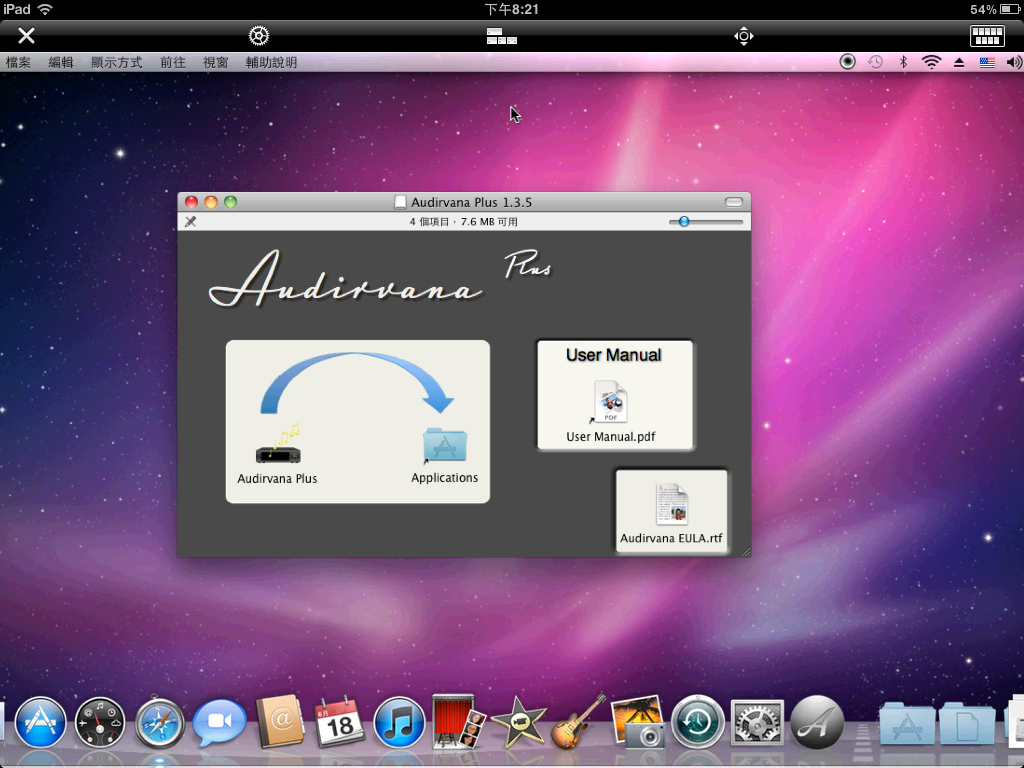Open the 輔助說明 menu

click(271, 63)
